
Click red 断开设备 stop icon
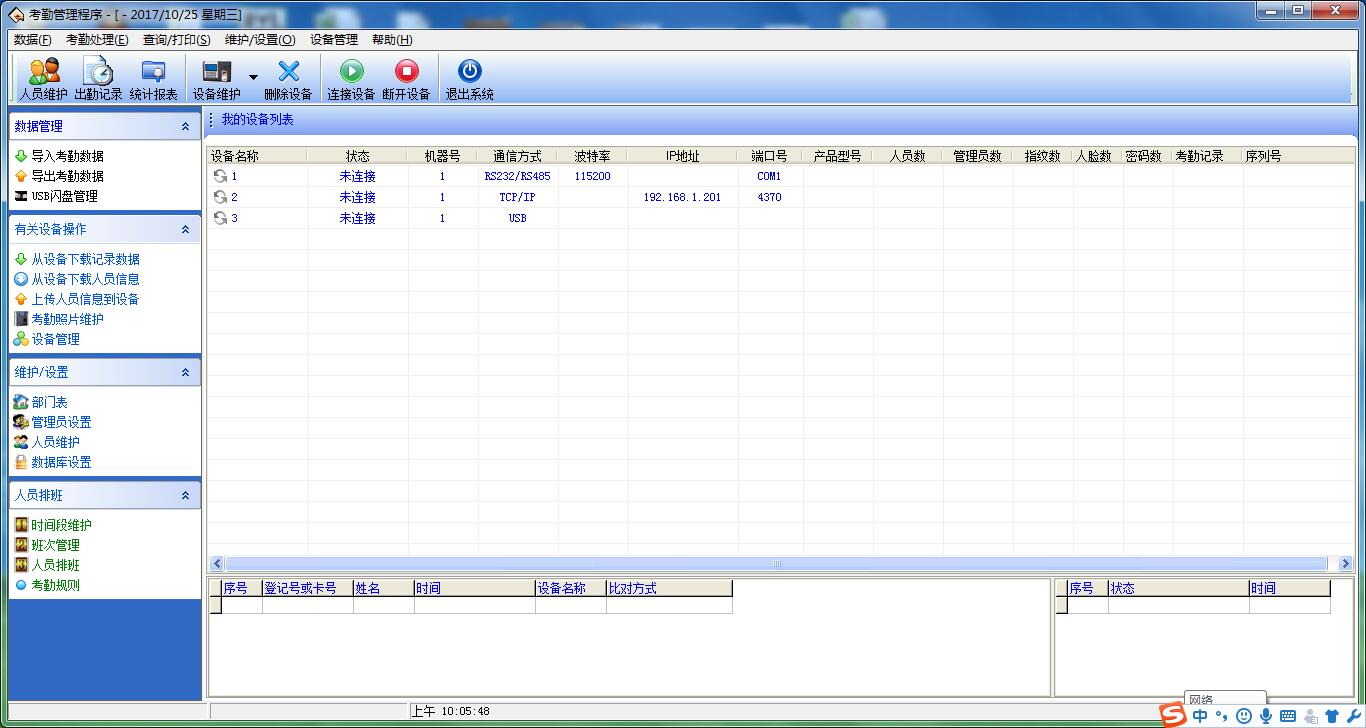[406, 71]
